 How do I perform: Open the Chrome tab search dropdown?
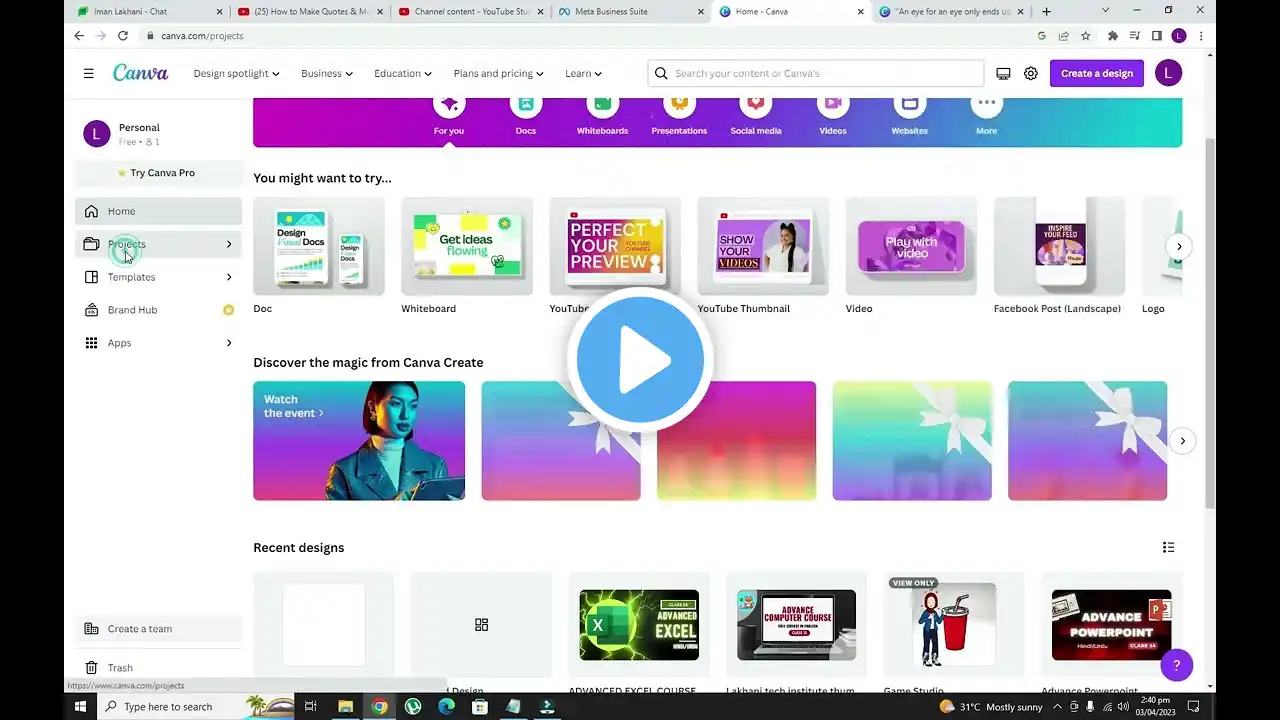[1106, 11]
